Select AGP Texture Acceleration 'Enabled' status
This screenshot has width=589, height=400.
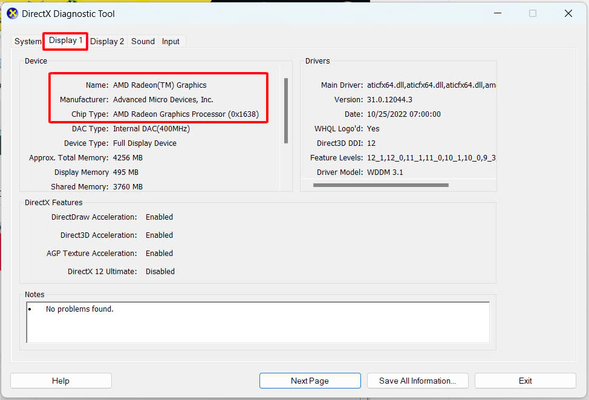pyautogui.click(x=159, y=253)
